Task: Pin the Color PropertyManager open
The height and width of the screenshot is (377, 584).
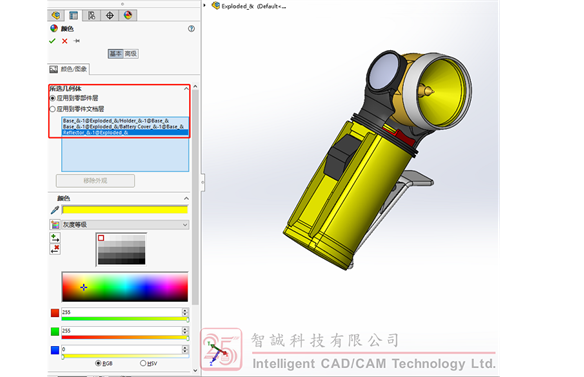Action: click(x=77, y=41)
